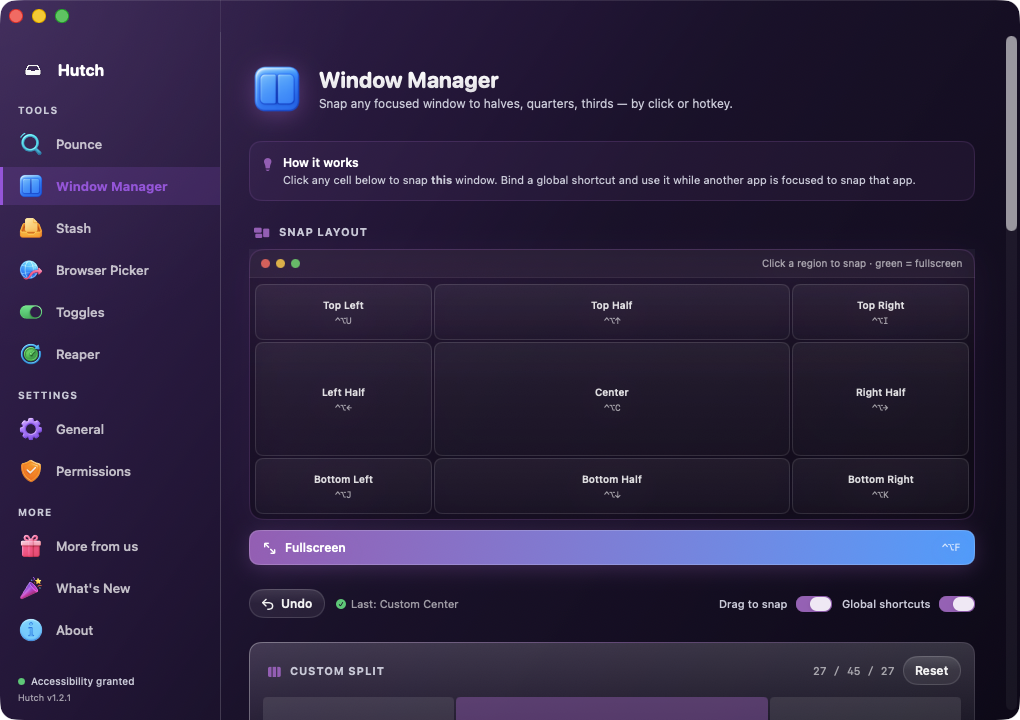Viewport: 1020px width, 720px height.
Task: Click the green Accessibility granted status dot
Action: [x=21, y=682]
